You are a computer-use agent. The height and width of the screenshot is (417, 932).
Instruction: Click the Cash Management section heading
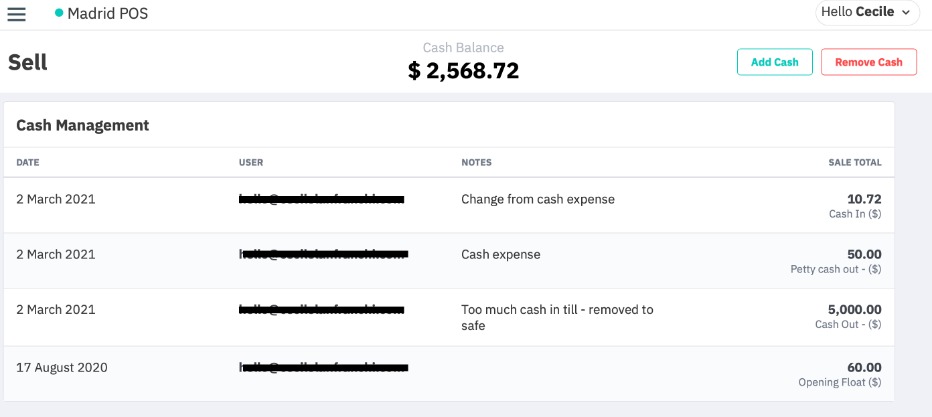pyautogui.click(x=83, y=125)
